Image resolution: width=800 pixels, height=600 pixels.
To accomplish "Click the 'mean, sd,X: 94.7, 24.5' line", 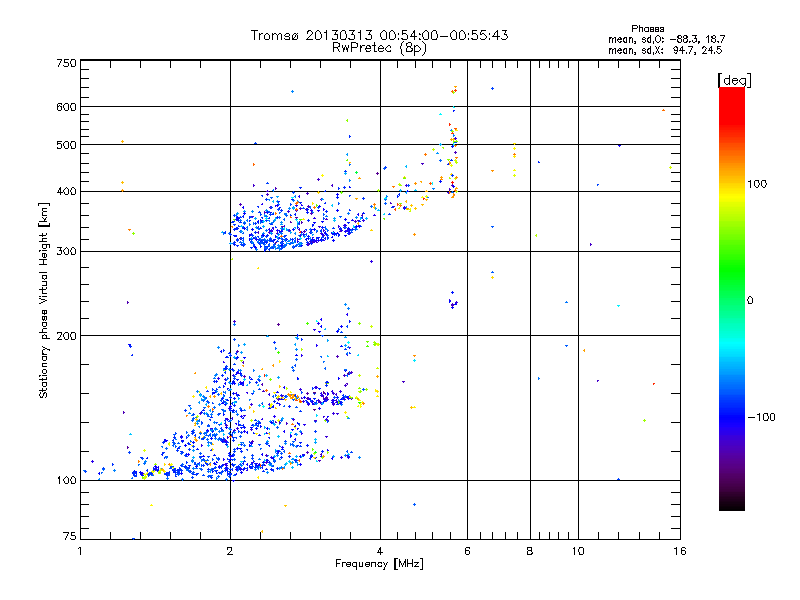I will 665,50.
